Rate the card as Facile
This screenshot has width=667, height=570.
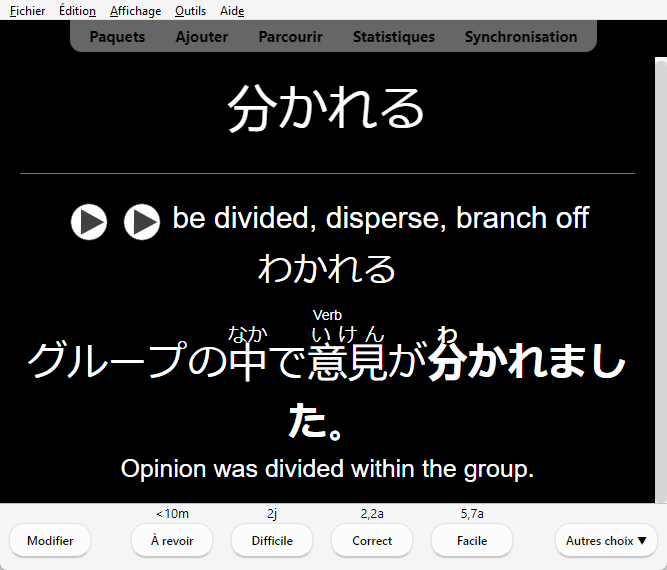point(472,541)
